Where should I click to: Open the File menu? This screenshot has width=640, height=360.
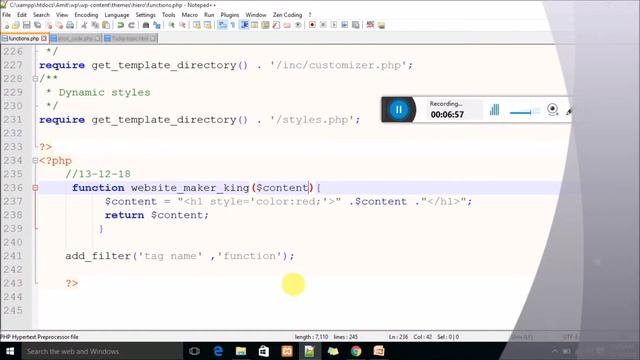coord(7,15)
